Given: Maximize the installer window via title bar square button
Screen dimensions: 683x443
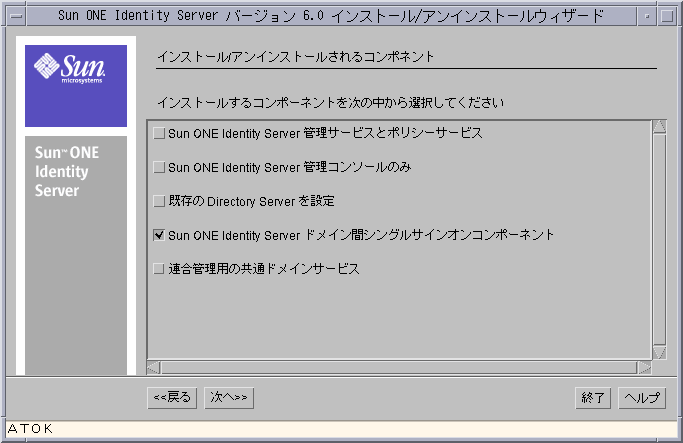Looking at the screenshot, I should (x=666, y=17).
